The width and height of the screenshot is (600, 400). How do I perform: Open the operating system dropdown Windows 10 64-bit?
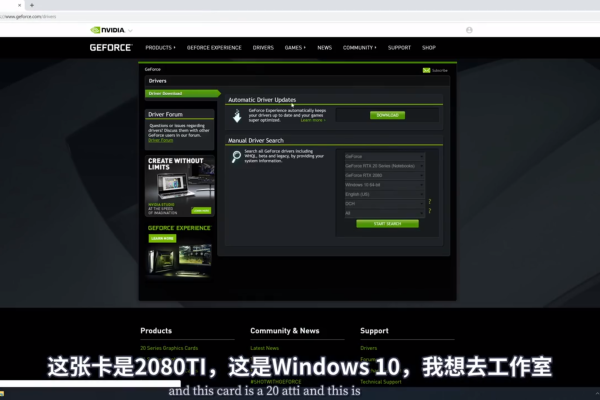coord(384,185)
